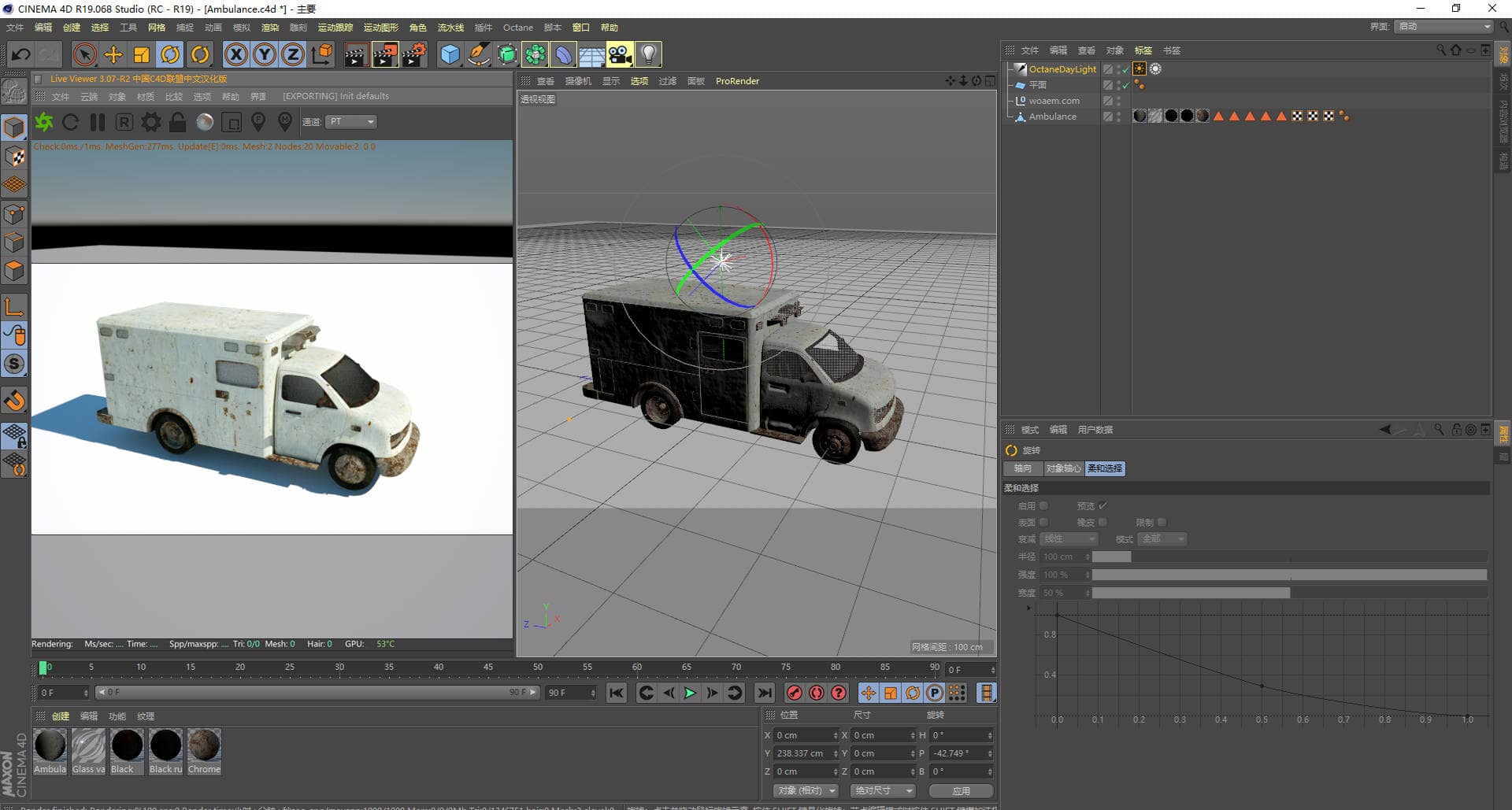The width and height of the screenshot is (1512, 810).
Task: Open 衰减 线性 dropdown
Action: coord(1068,539)
